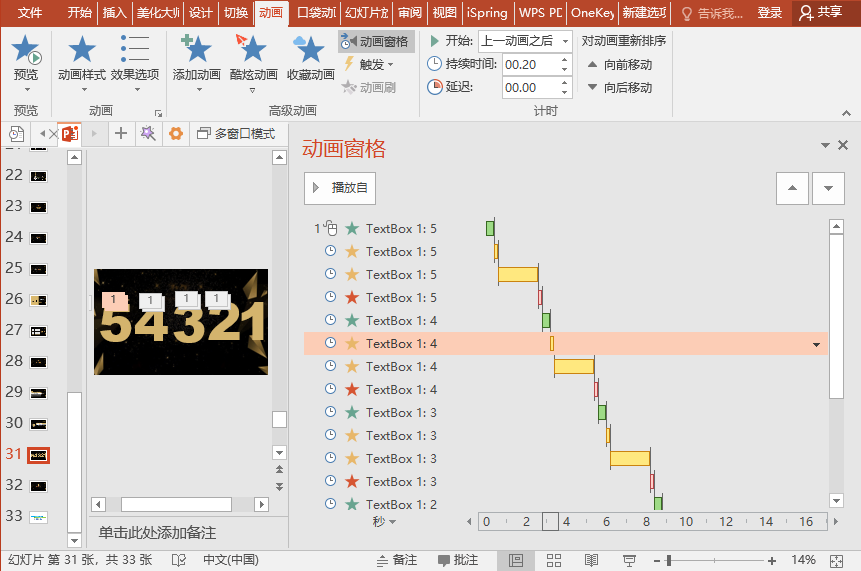Select slide 28 thumbnail

tap(38, 362)
